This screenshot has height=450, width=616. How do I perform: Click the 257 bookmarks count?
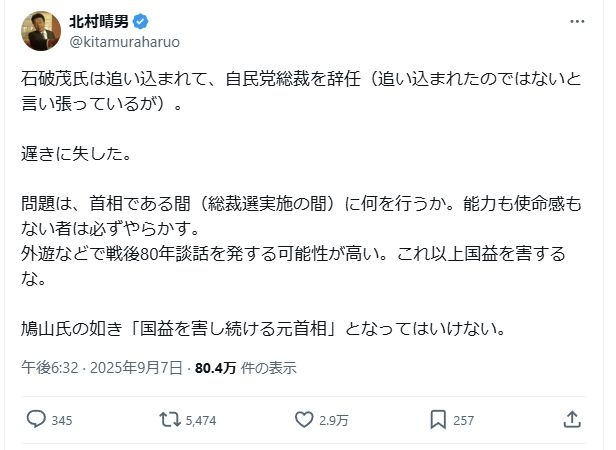point(464,420)
